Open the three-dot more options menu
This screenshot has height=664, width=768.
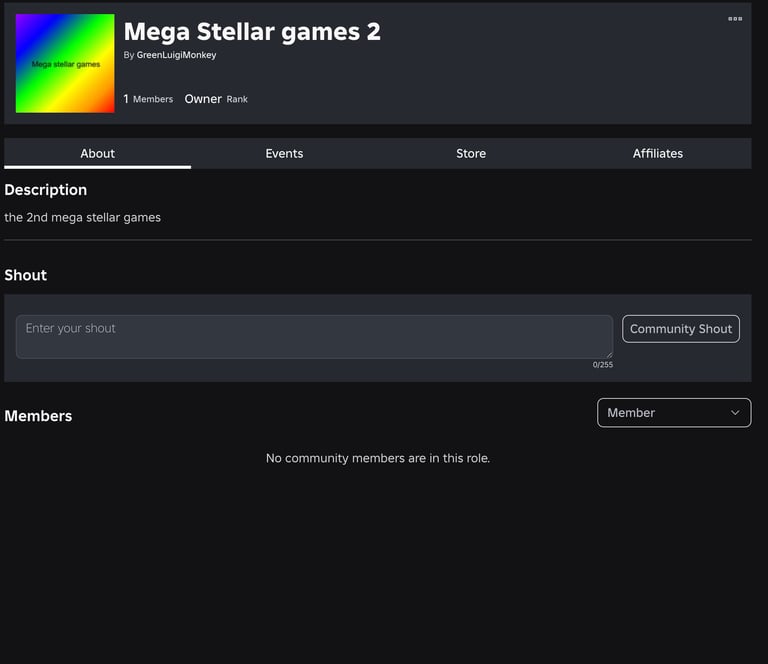point(735,19)
